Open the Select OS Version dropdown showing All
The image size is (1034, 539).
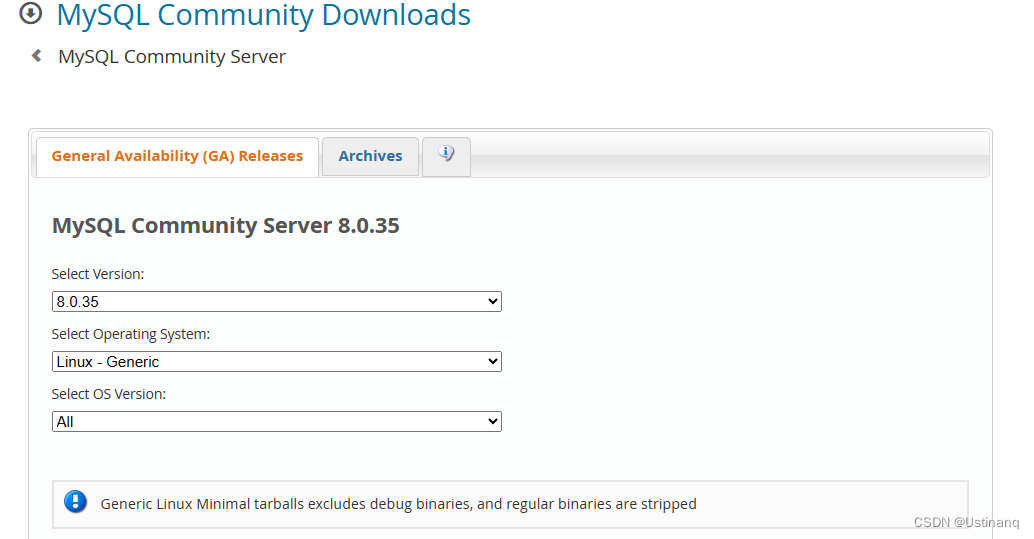(277, 422)
